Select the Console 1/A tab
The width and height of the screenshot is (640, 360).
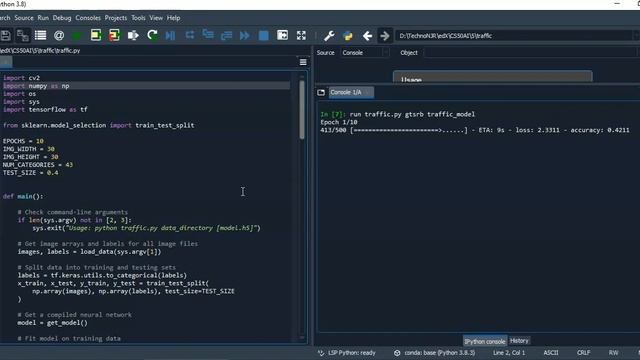point(351,92)
